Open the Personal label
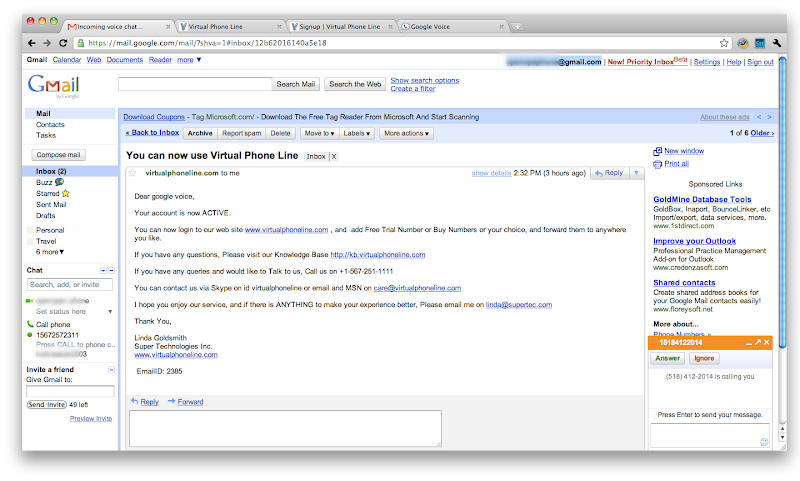 pyautogui.click(x=50, y=230)
